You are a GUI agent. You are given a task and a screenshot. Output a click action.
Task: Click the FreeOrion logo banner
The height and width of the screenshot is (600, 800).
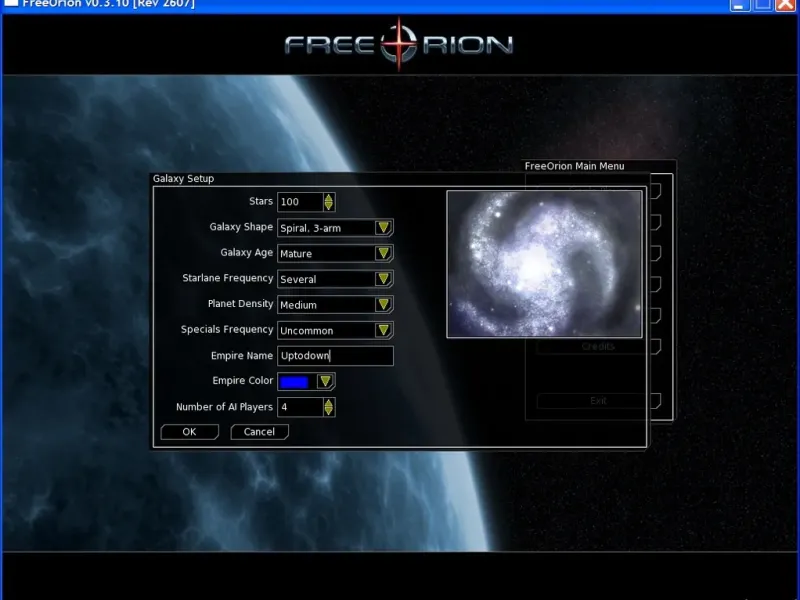coord(399,45)
